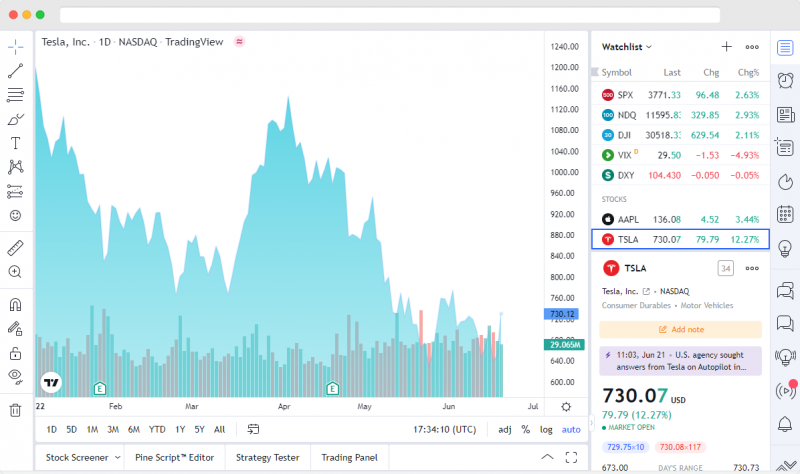This screenshot has height=474, width=800.
Task: Open the Stock Screener dropdown arrow
Action: [117, 458]
